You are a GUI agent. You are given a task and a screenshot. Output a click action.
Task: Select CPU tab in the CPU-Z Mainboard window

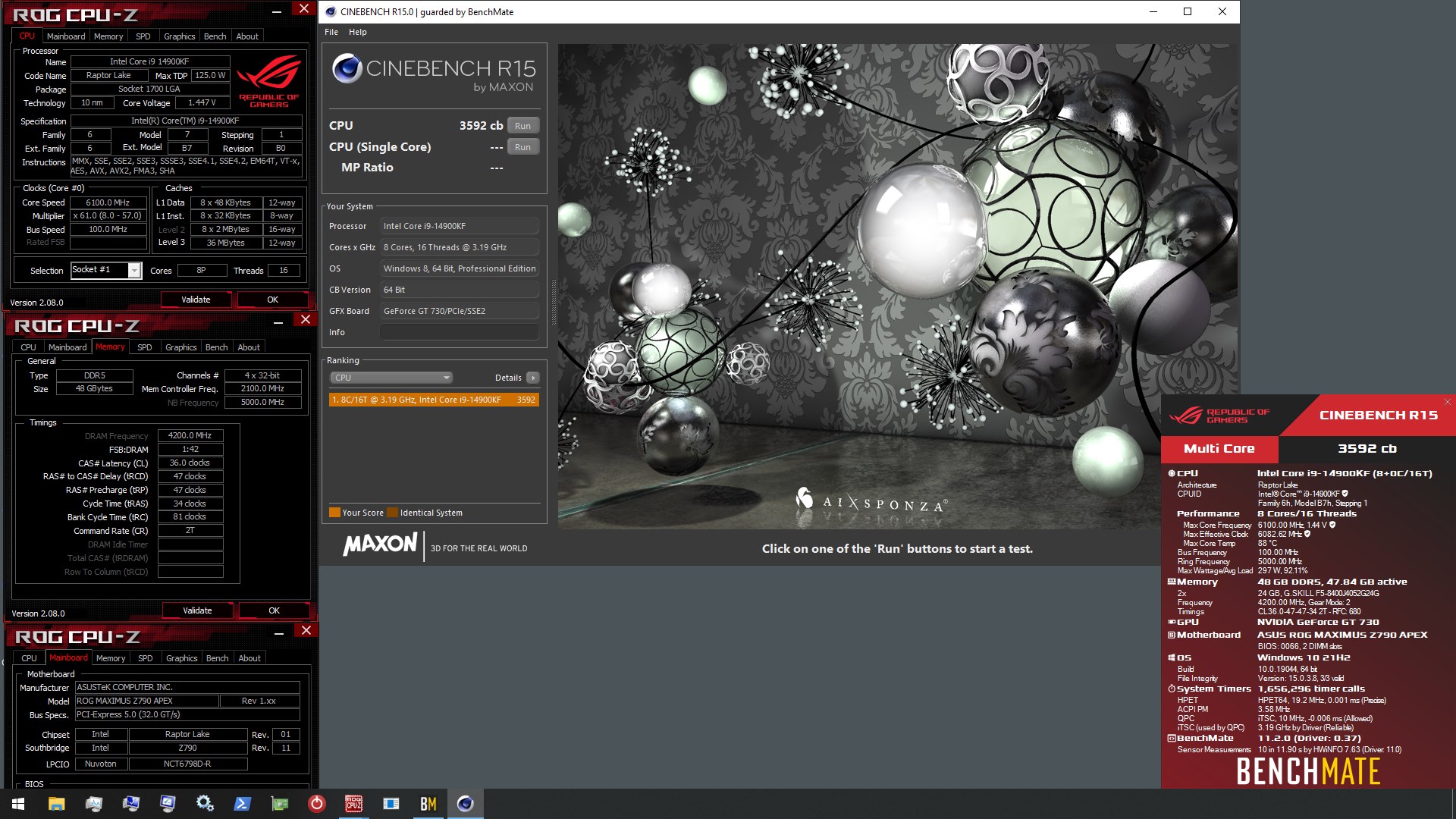(29, 658)
